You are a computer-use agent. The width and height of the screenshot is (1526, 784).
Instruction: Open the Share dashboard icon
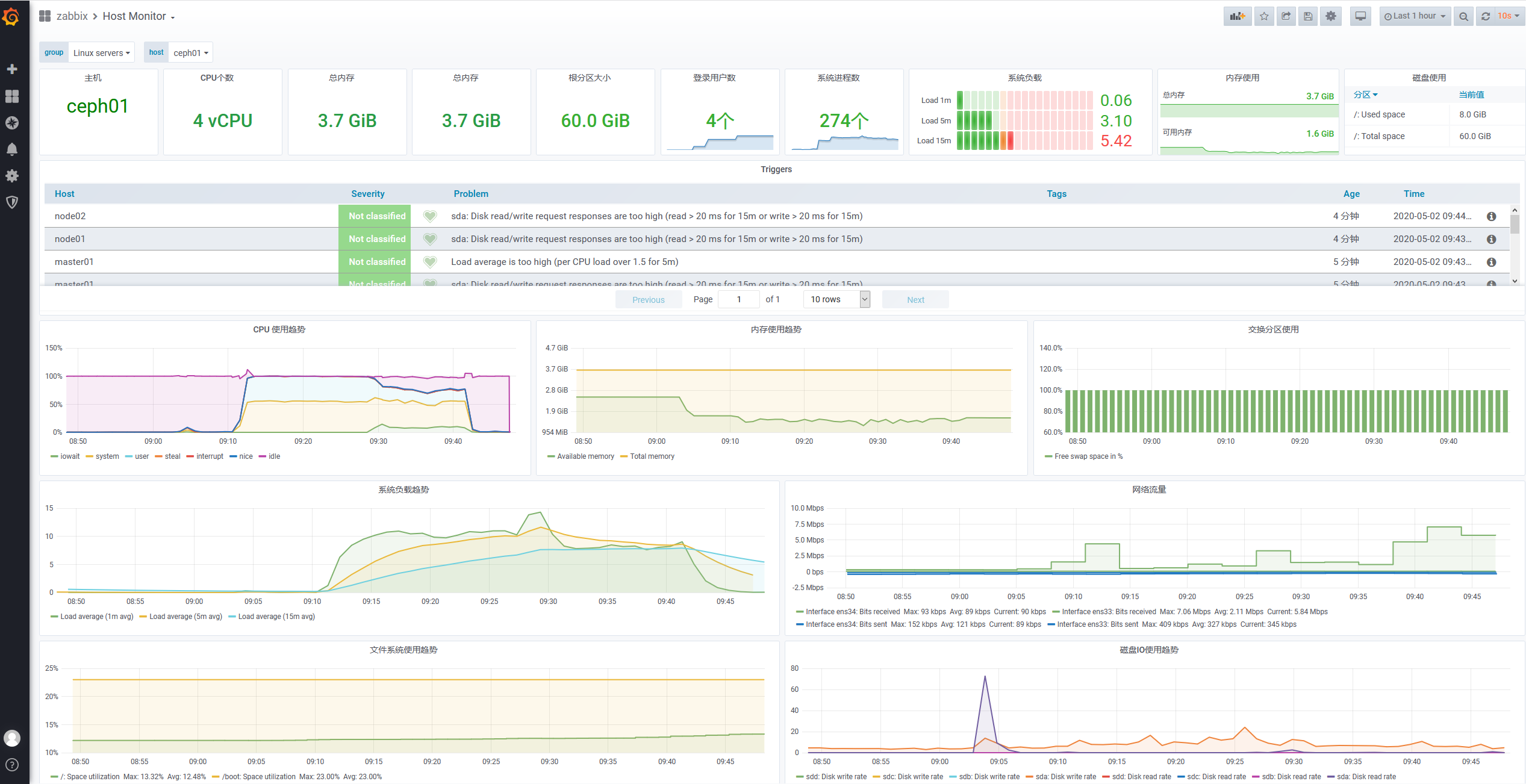tap(1286, 16)
